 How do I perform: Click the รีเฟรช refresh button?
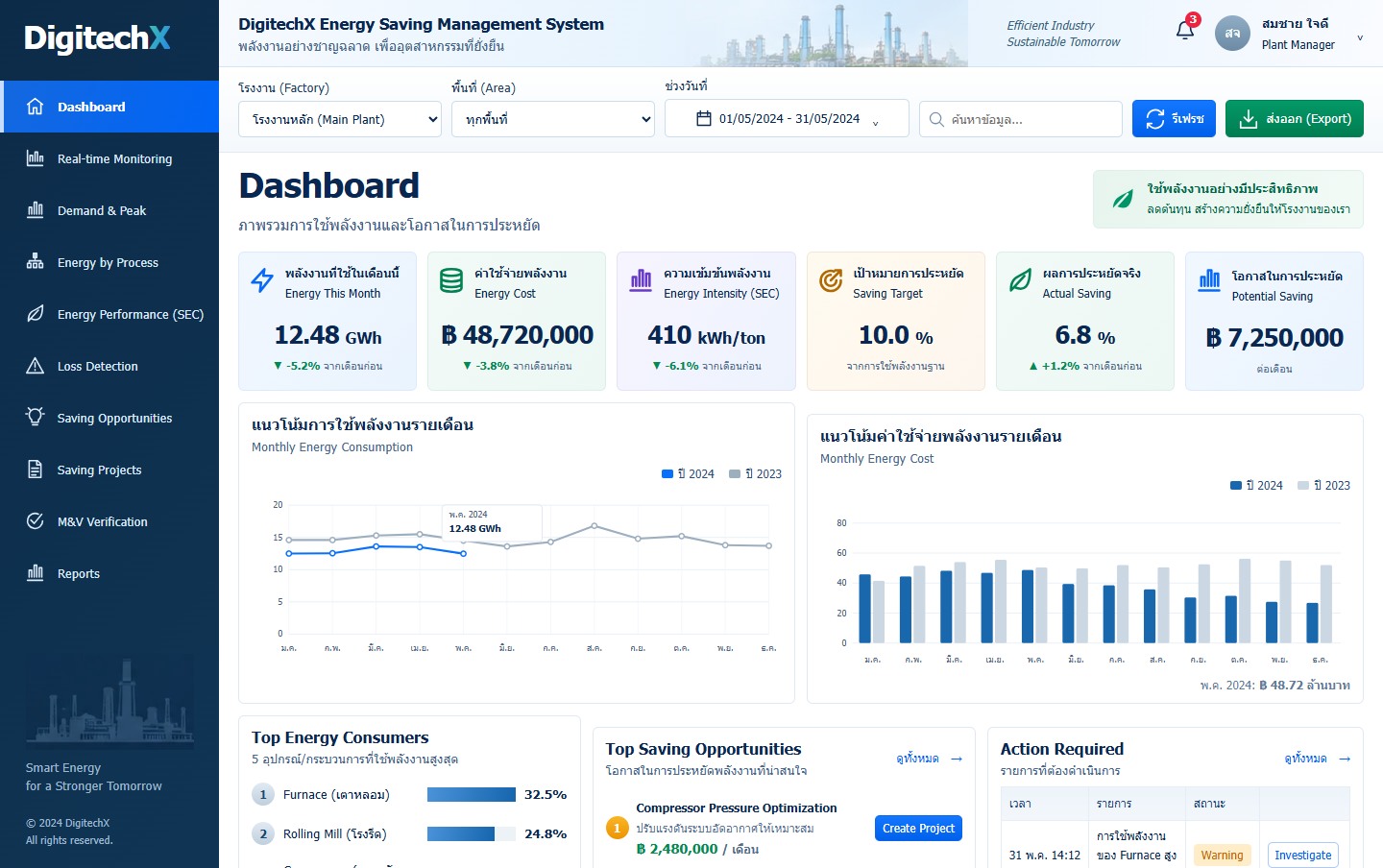click(1174, 119)
